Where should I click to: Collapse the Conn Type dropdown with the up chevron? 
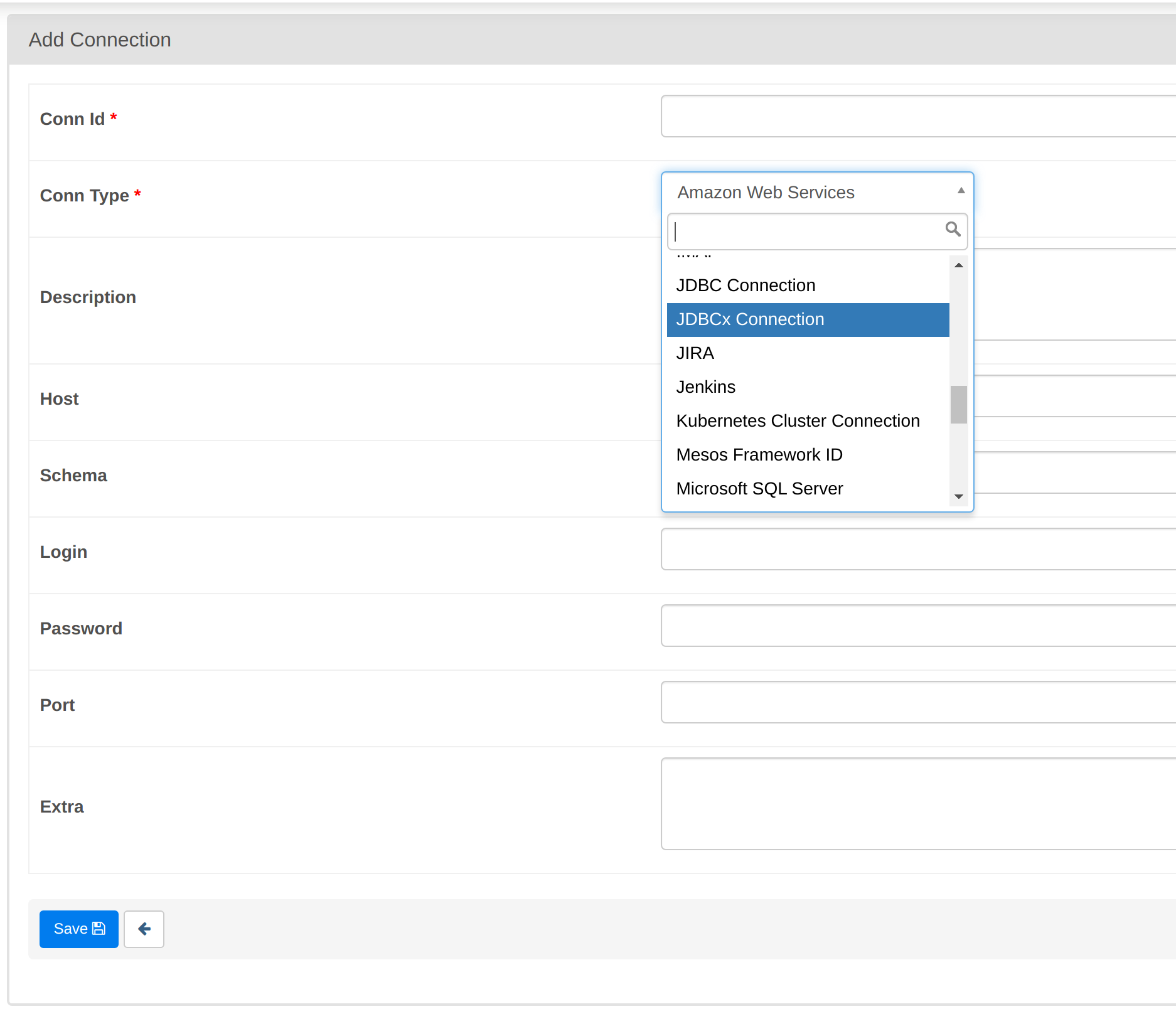click(960, 190)
